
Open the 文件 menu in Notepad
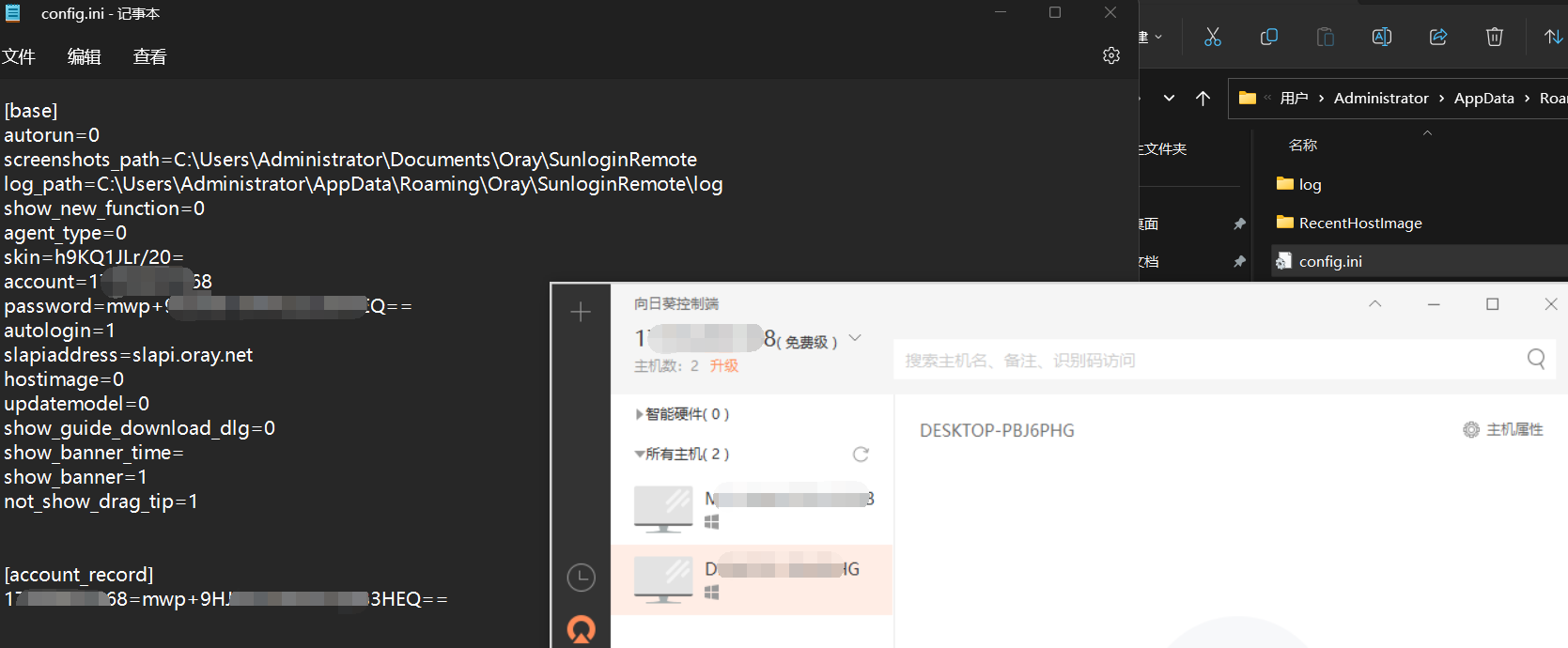tap(19, 56)
